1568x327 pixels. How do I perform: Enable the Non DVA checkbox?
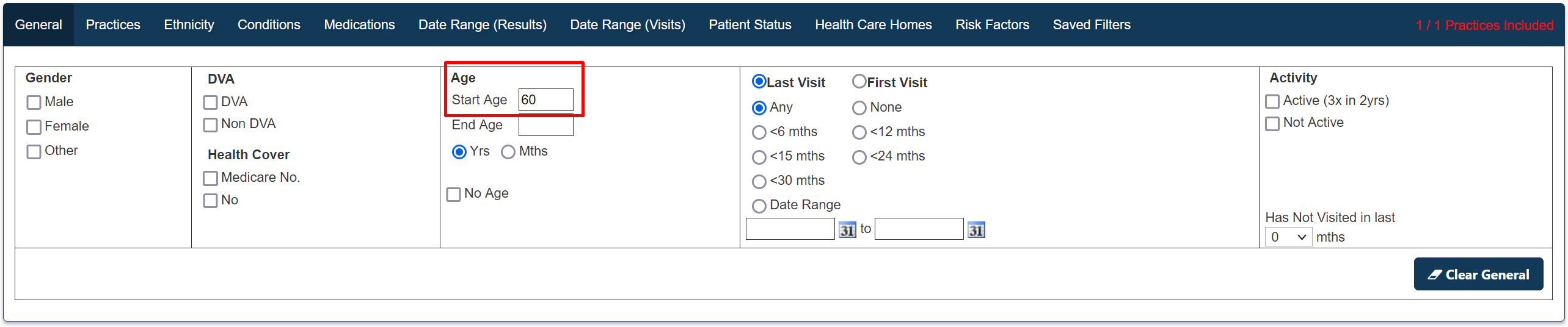[x=210, y=124]
